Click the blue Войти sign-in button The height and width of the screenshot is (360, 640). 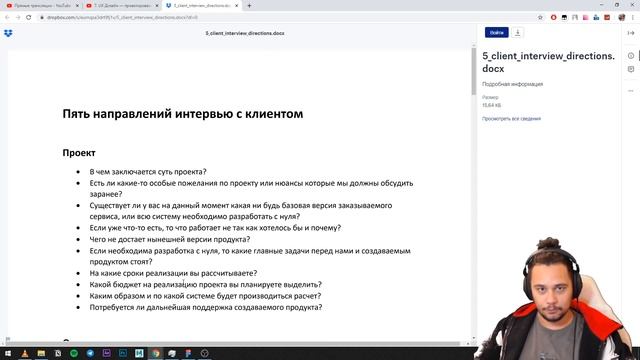pos(496,33)
